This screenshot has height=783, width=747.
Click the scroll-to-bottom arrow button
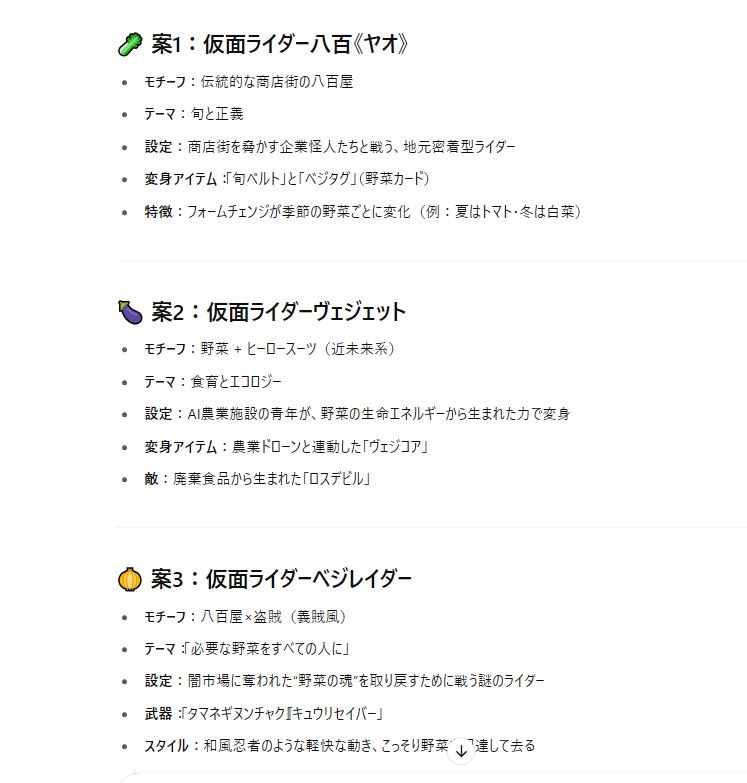(461, 750)
